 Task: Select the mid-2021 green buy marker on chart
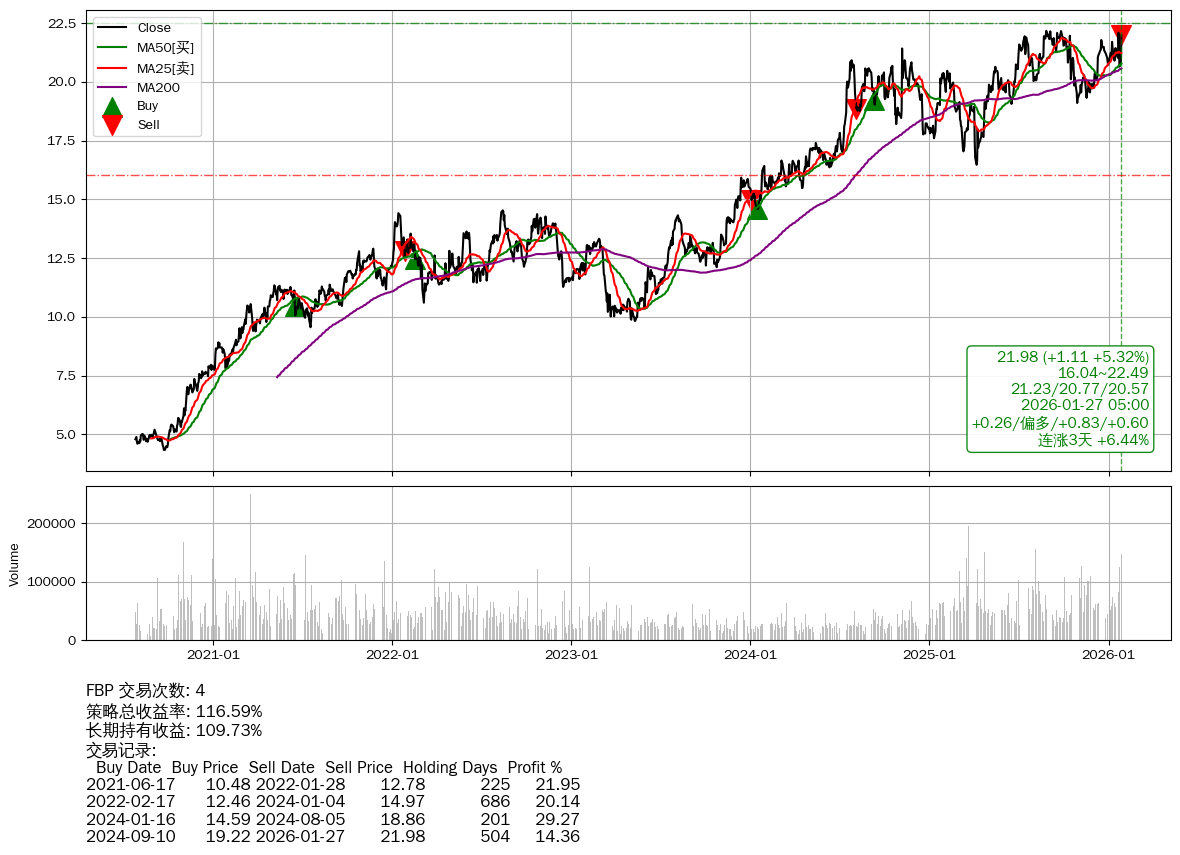[295, 306]
